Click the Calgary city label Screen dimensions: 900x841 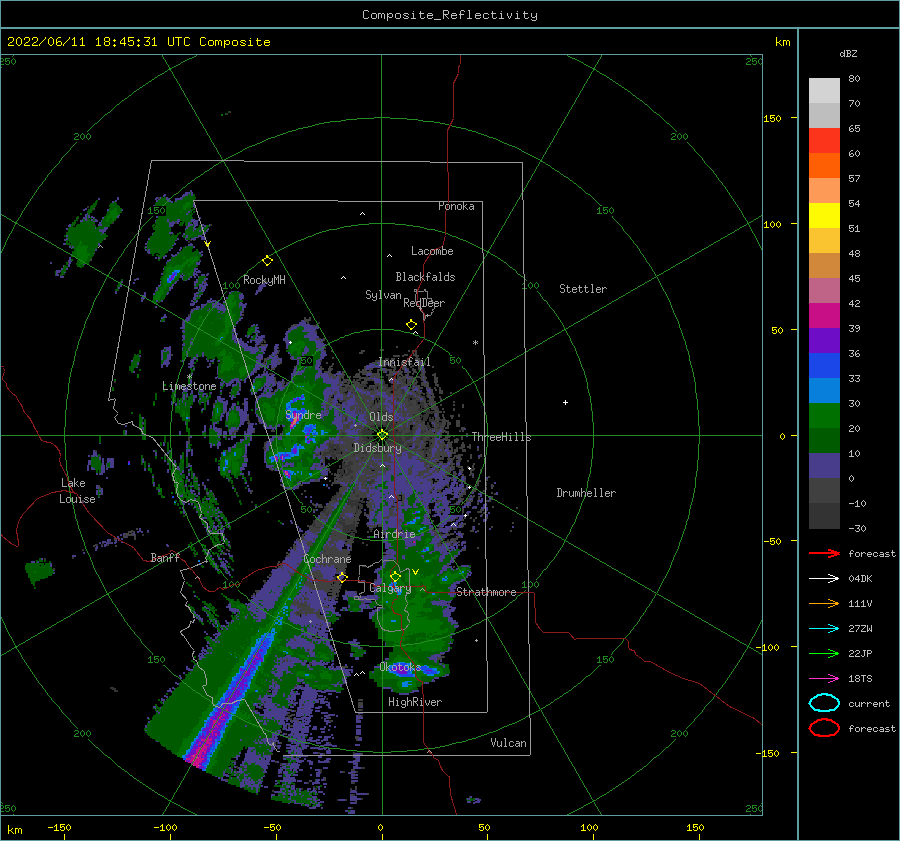click(x=390, y=588)
